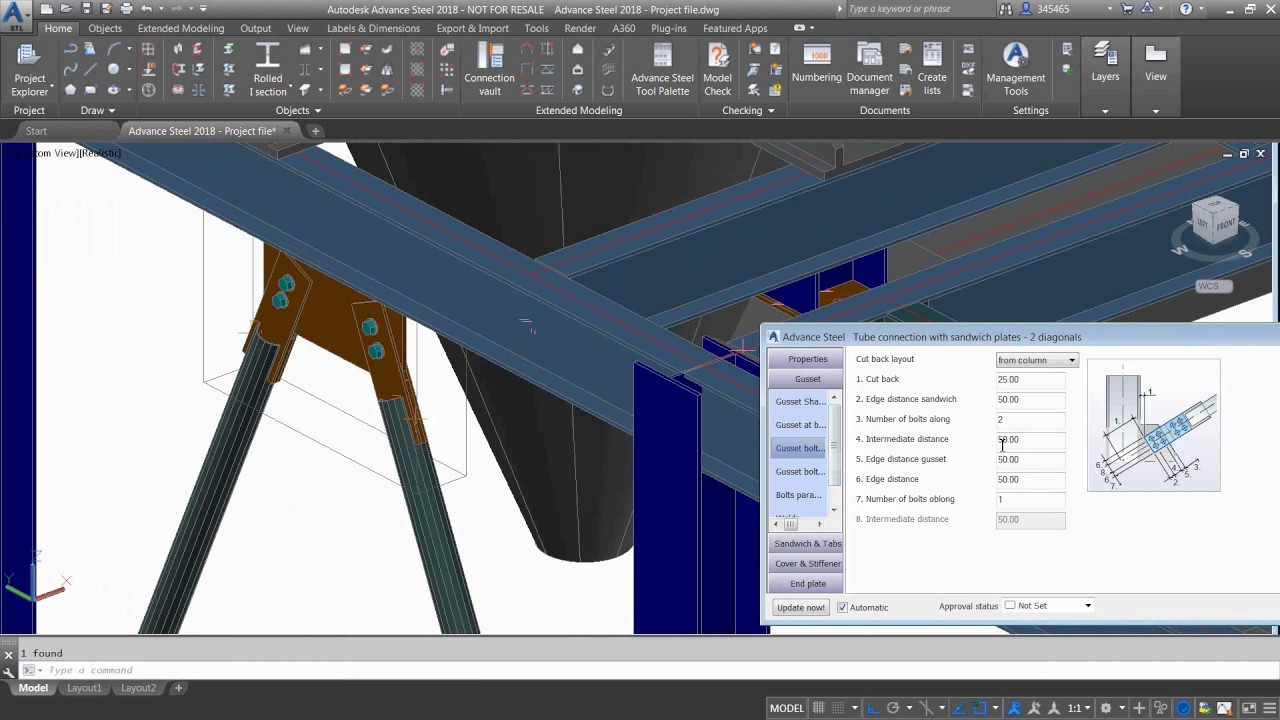This screenshot has height=720, width=1280.
Task: Open the Connection vault
Action: (x=489, y=70)
